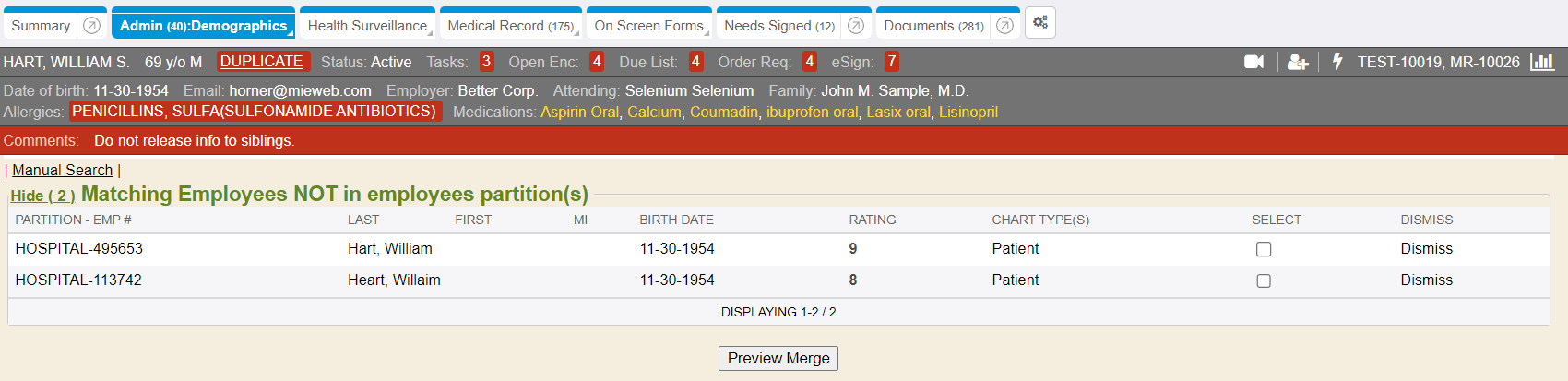Hide the matching employees list

click(x=42, y=196)
